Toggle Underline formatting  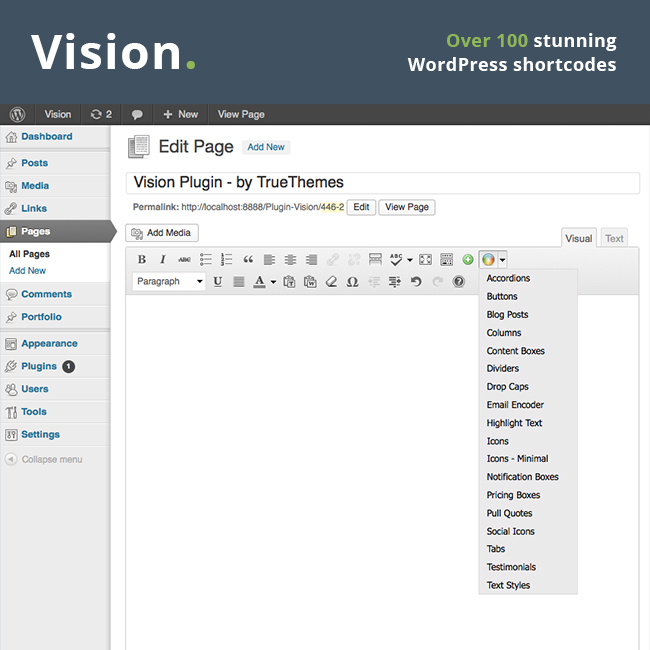pos(218,281)
